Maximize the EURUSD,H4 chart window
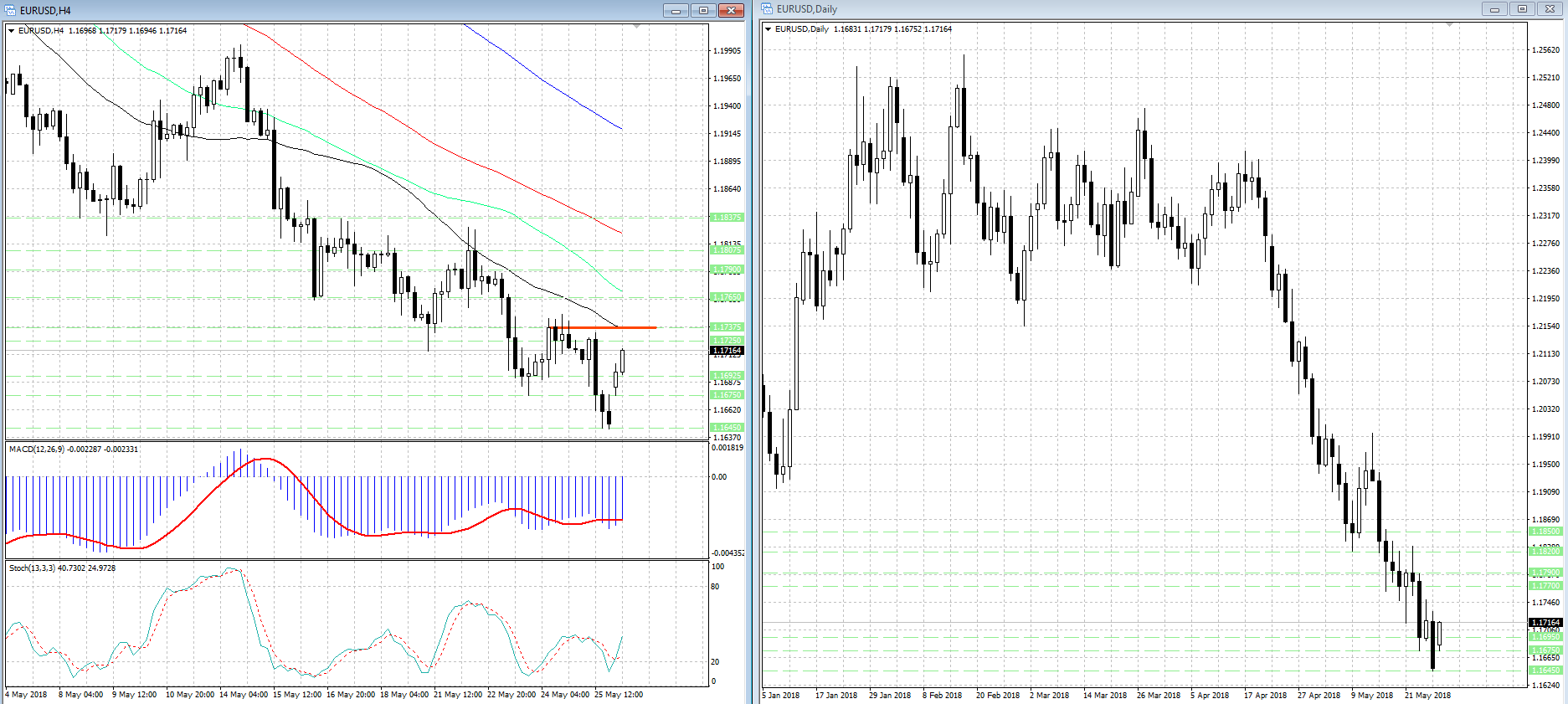 (703, 10)
